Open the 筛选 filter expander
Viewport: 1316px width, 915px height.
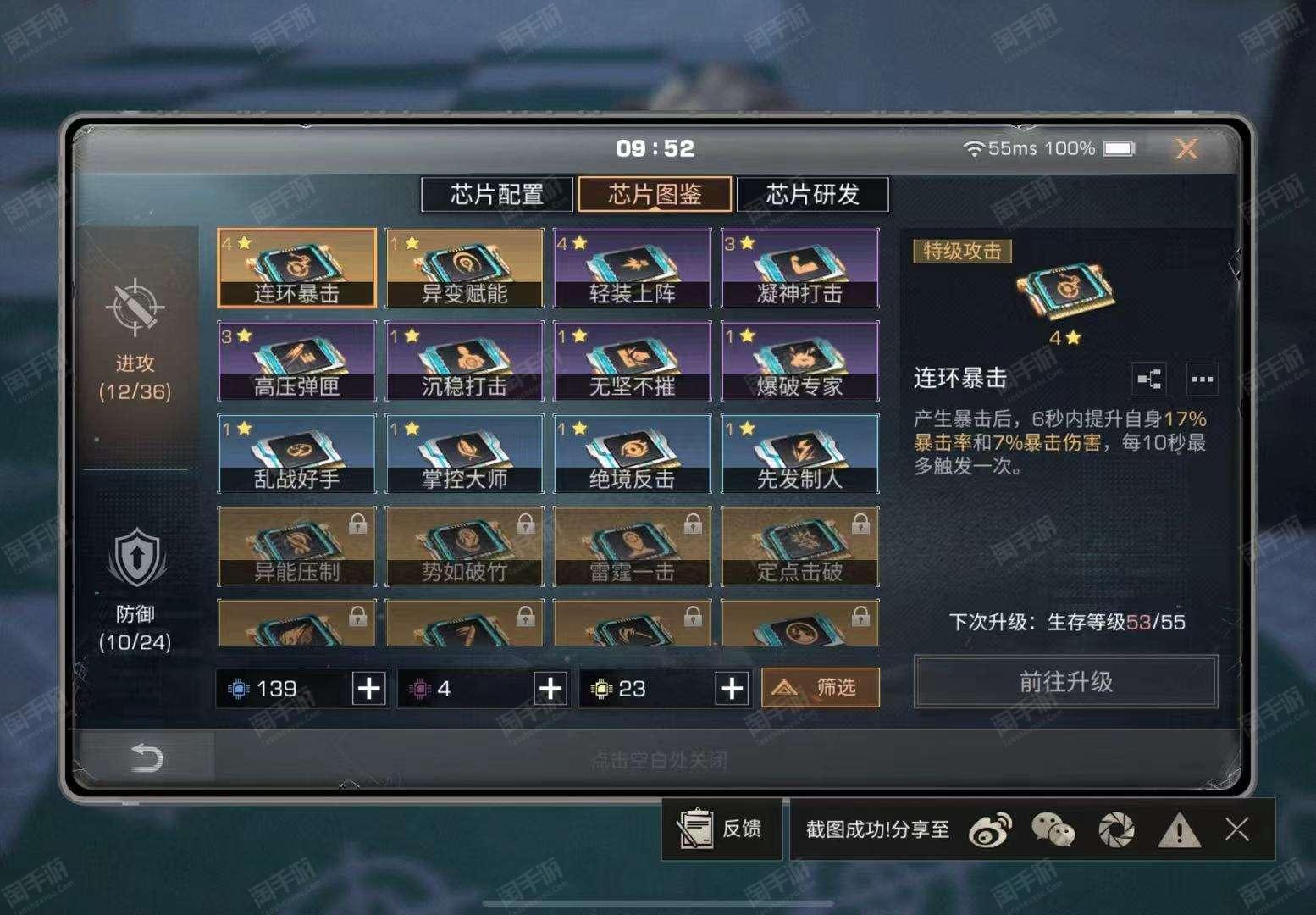coord(820,687)
